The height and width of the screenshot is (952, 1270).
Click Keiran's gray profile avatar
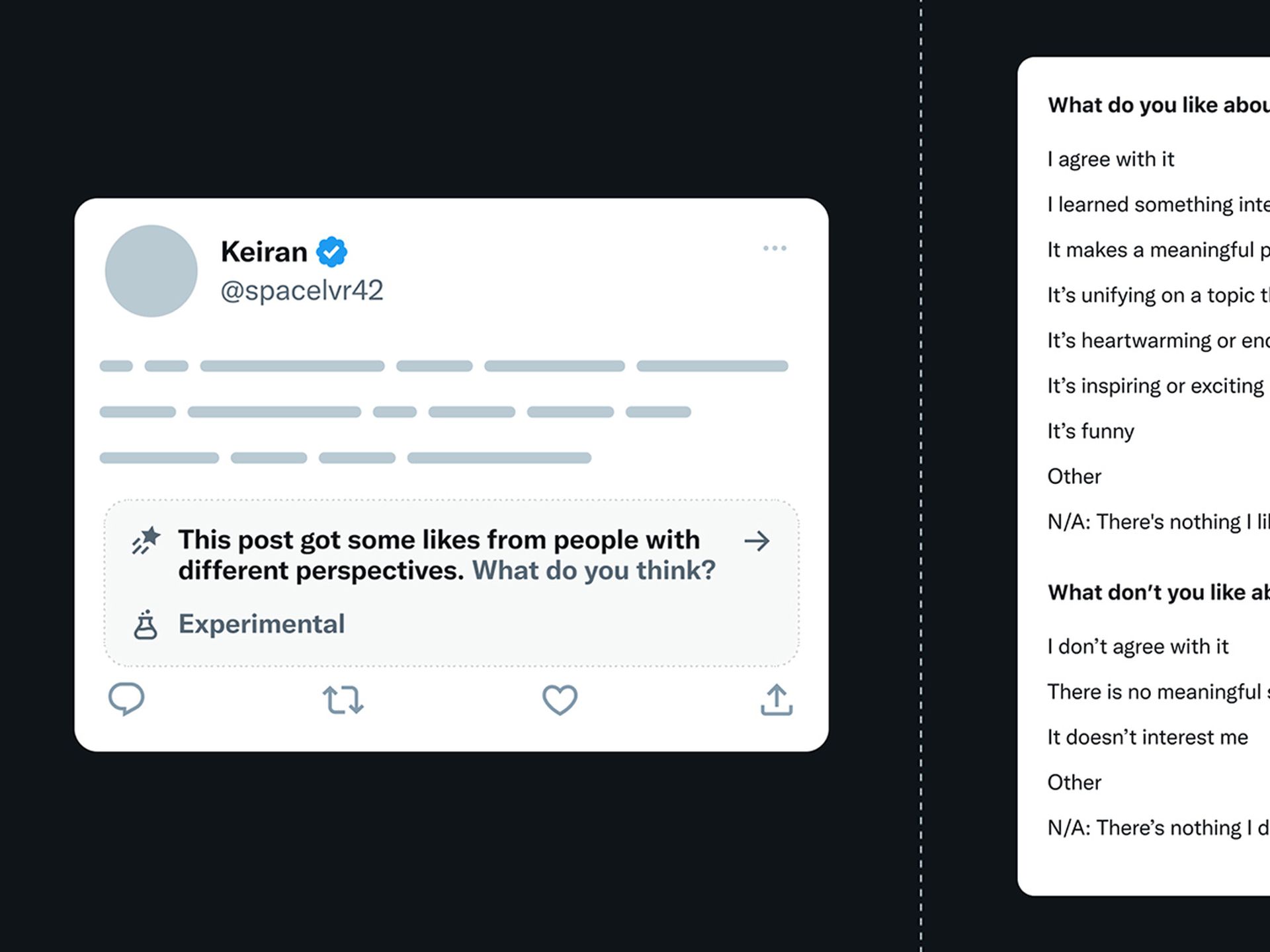point(151,271)
